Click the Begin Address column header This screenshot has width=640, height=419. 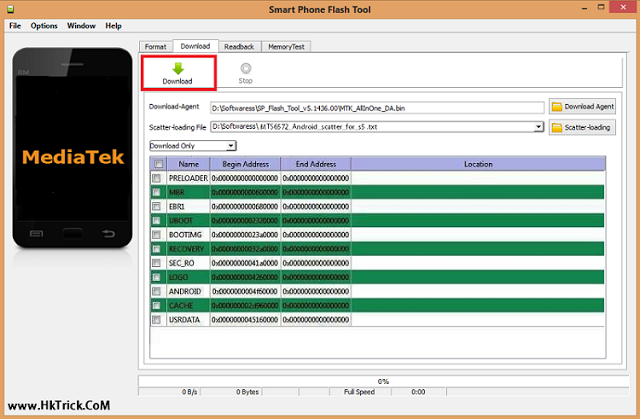point(245,164)
